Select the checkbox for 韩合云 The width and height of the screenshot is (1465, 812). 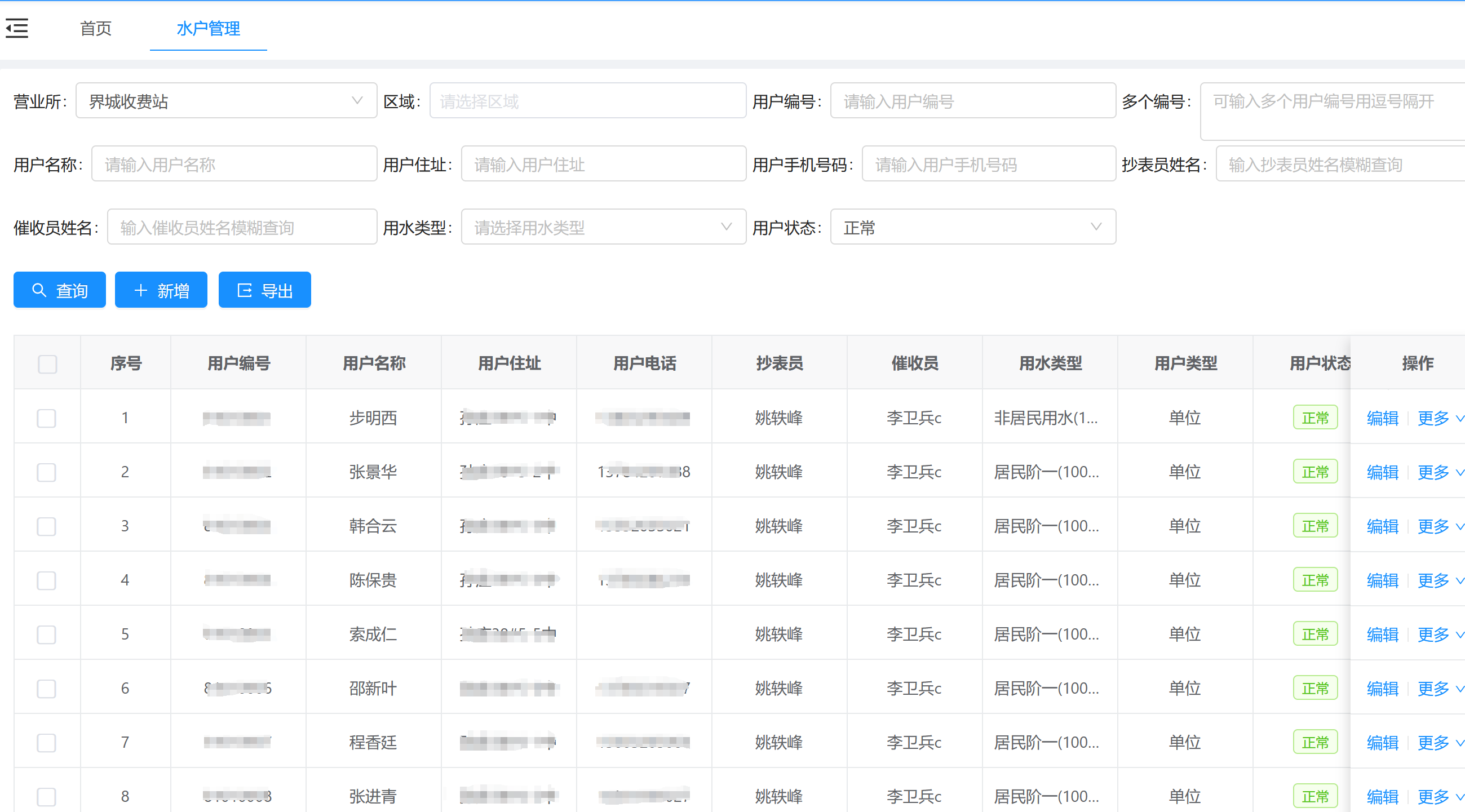[x=47, y=525]
